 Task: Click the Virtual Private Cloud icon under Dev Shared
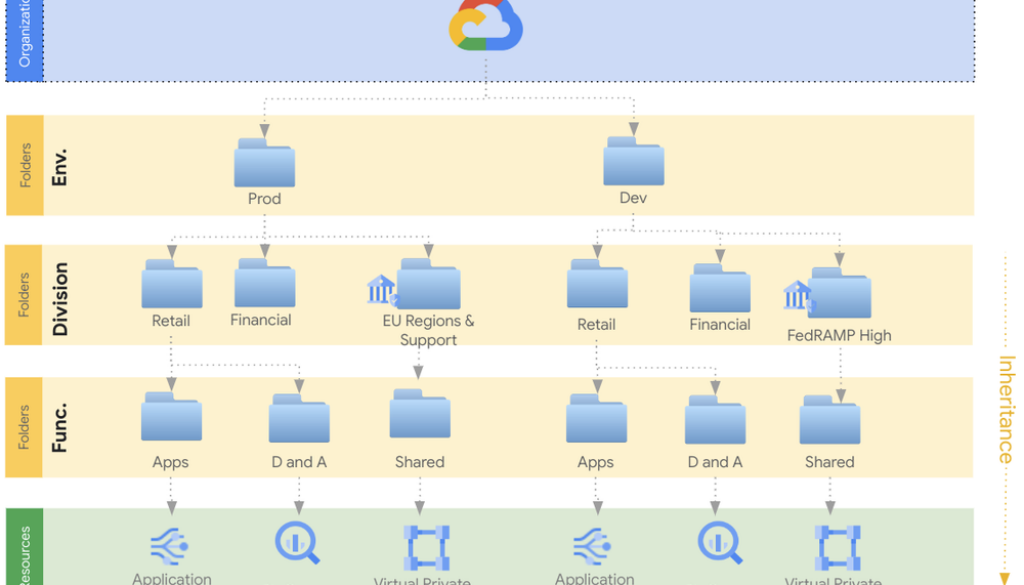pyautogui.click(x=836, y=547)
